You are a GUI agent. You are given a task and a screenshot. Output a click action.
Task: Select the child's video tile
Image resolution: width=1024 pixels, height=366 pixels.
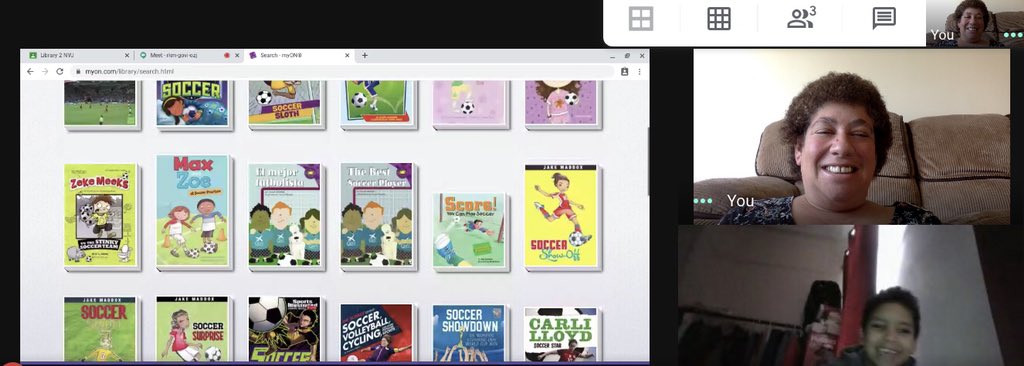pos(851,295)
